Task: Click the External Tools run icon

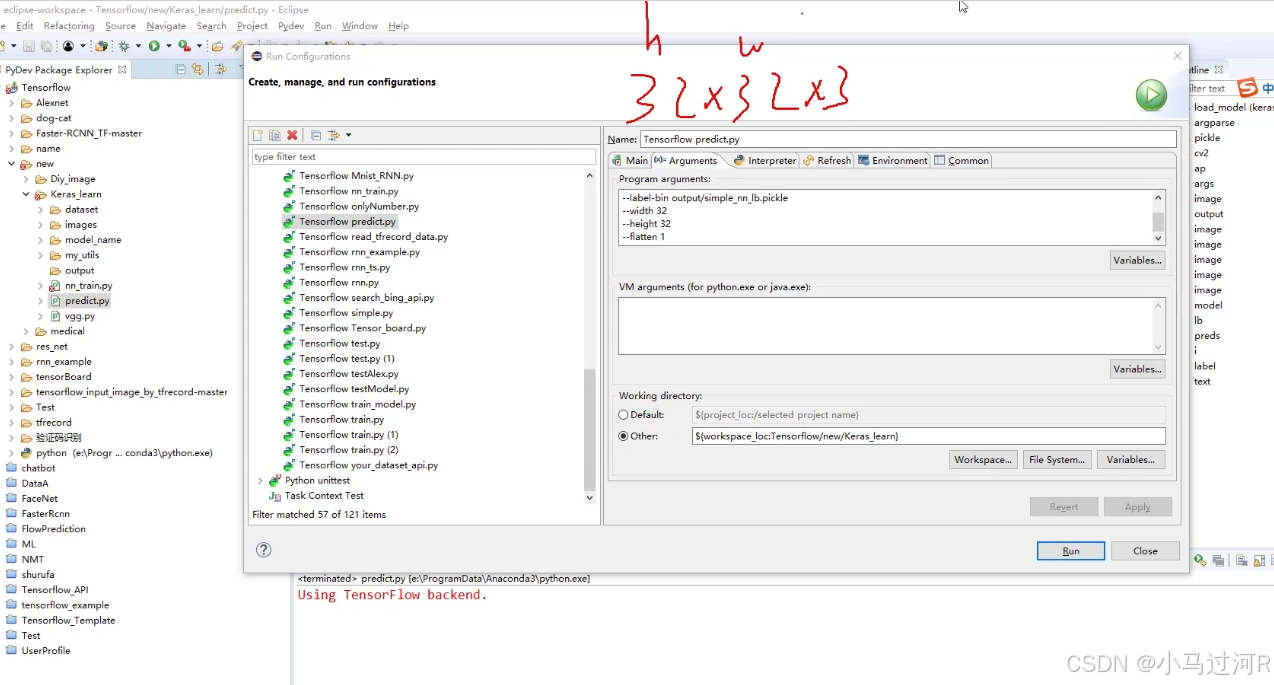Action: (x=184, y=46)
